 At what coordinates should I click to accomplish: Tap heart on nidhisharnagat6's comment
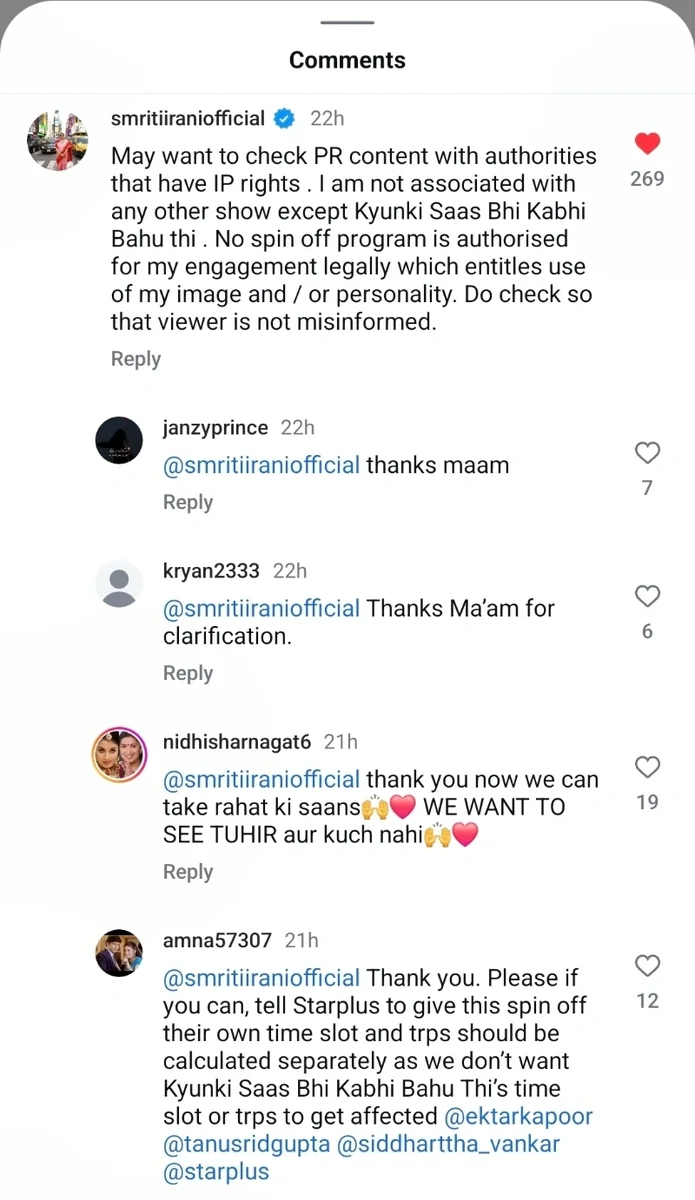647,767
